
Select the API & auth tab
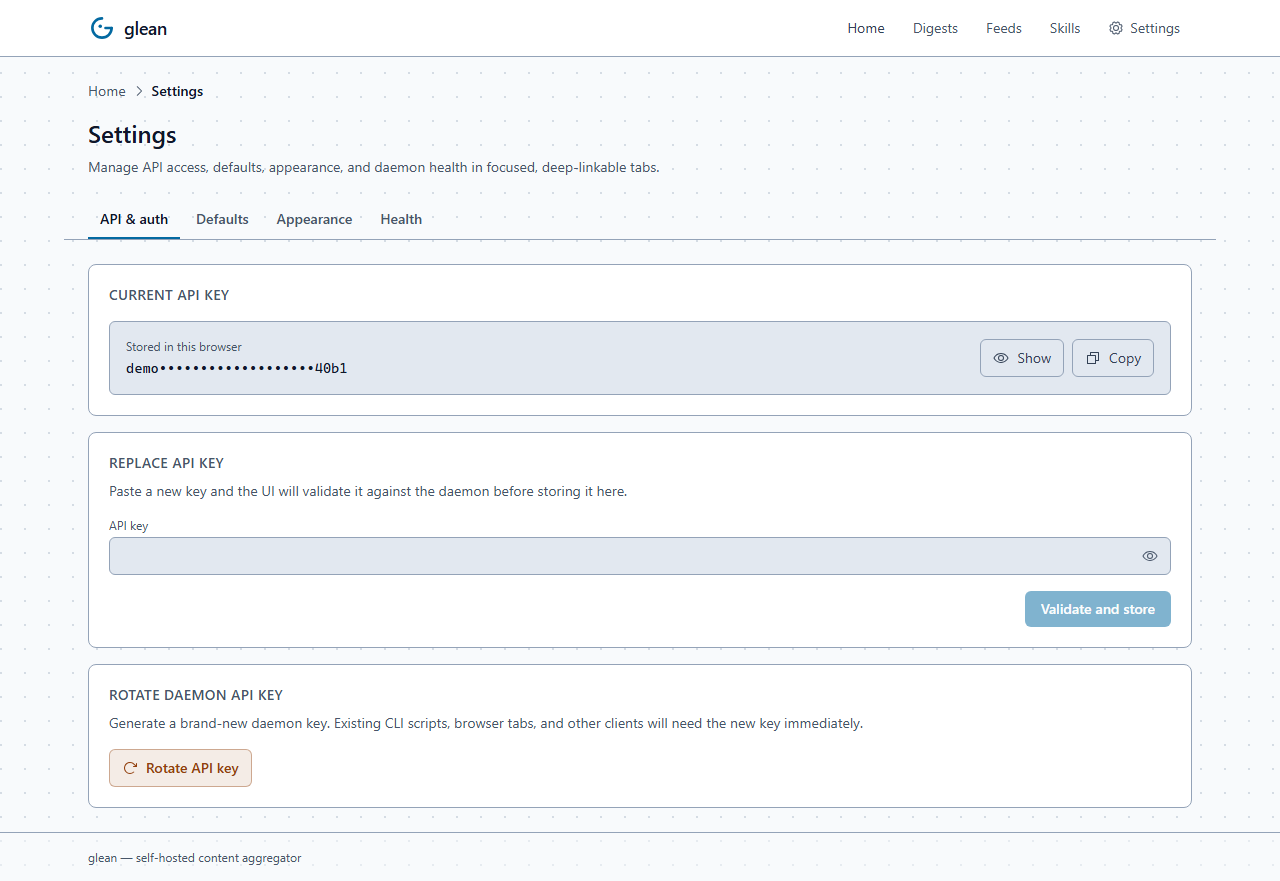(134, 219)
